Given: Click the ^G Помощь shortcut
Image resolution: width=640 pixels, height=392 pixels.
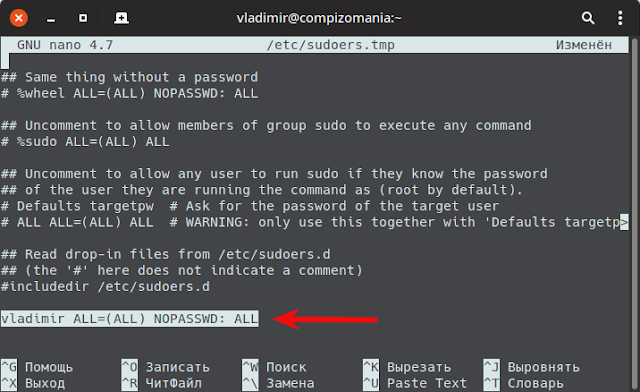Looking at the screenshot, I should 37,367.
